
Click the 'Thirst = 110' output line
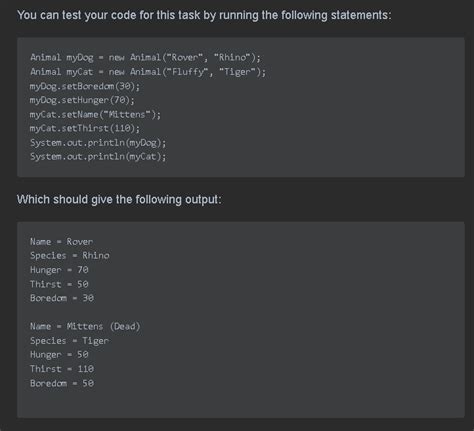(62, 369)
